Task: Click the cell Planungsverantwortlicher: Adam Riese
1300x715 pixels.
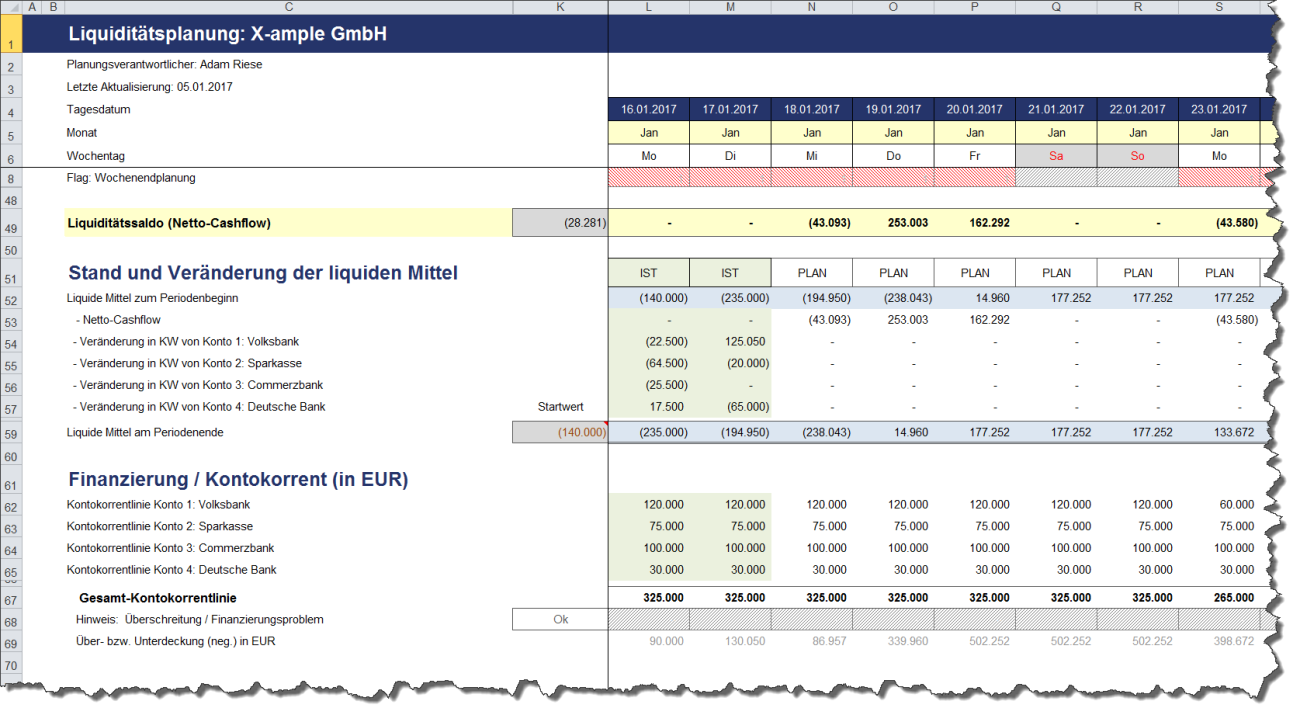Action: tap(164, 65)
